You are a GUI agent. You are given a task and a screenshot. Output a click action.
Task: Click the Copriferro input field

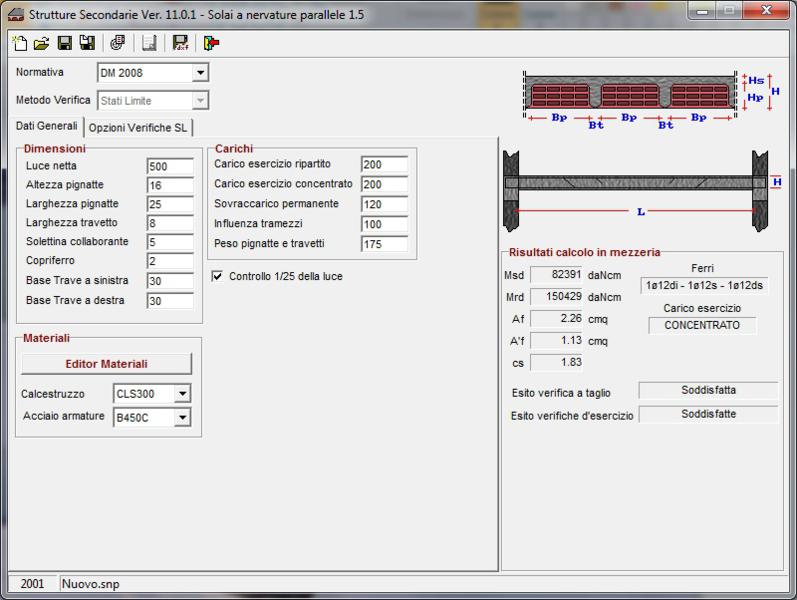[170, 261]
